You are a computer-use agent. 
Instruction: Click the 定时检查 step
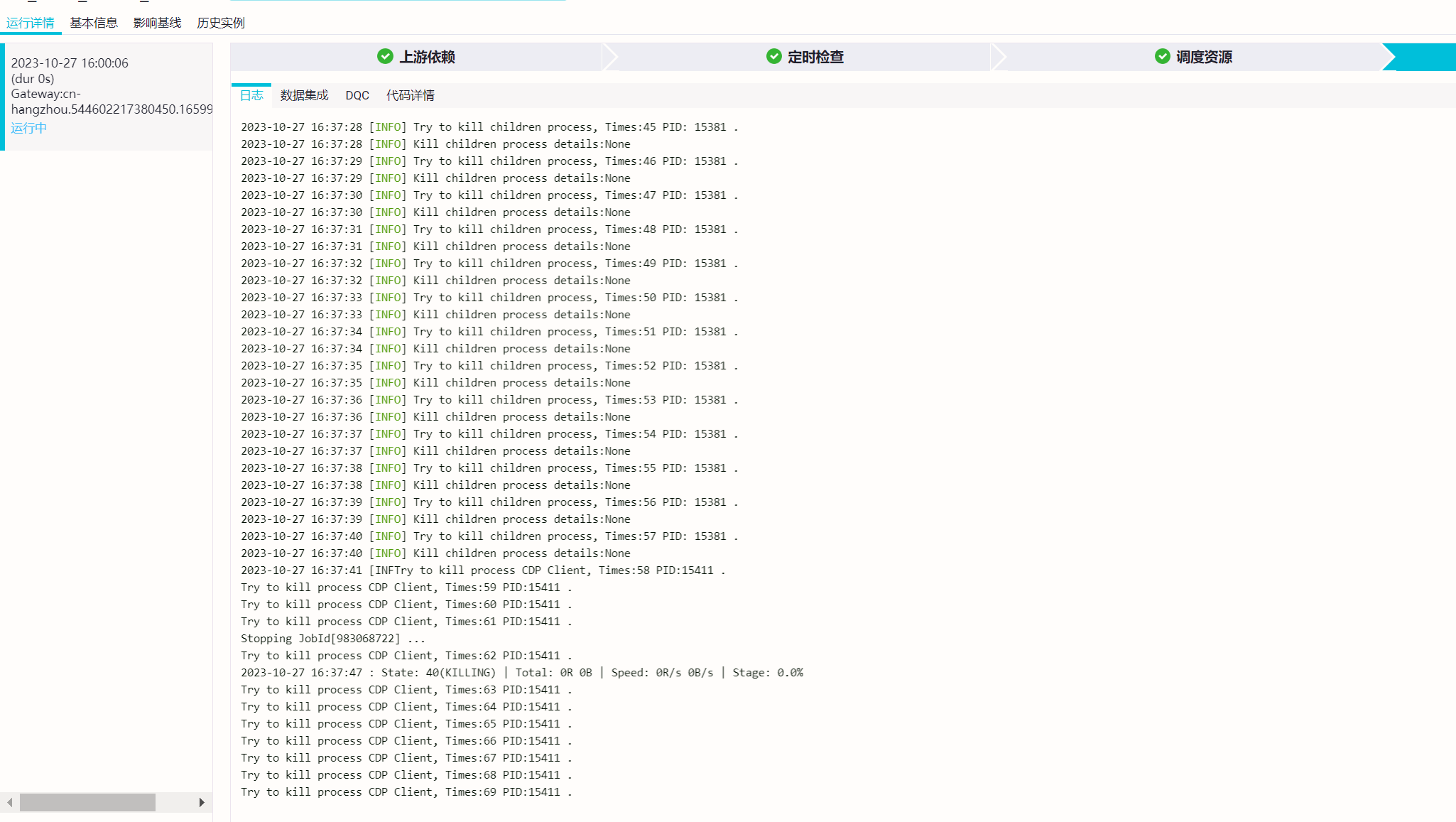805,57
